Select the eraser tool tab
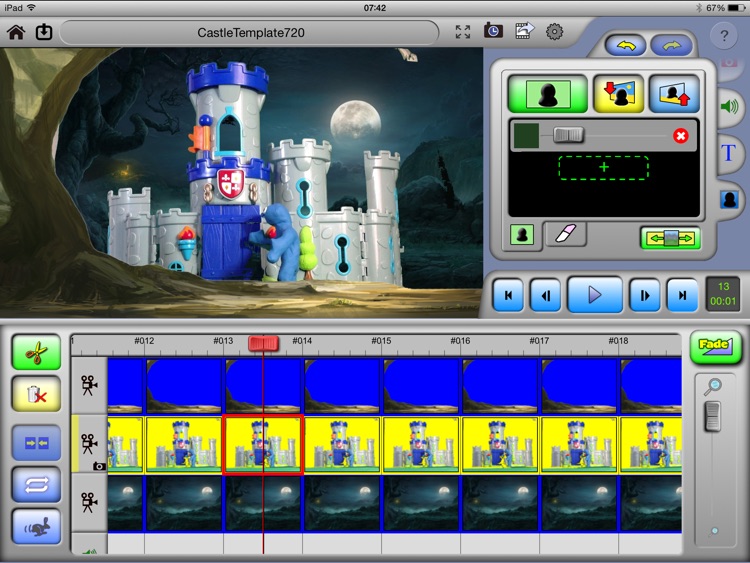The image size is (750, 563). point(565,234)
